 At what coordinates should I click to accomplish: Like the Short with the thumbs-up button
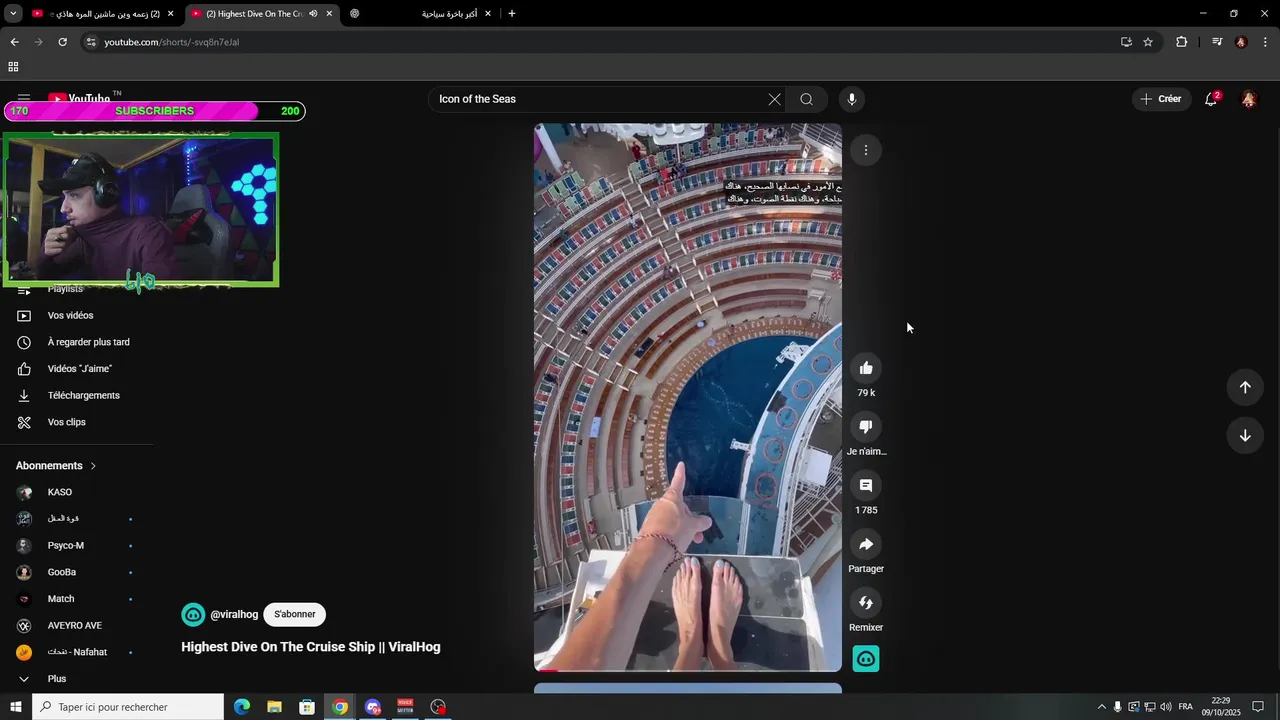(x=866, y=368)
